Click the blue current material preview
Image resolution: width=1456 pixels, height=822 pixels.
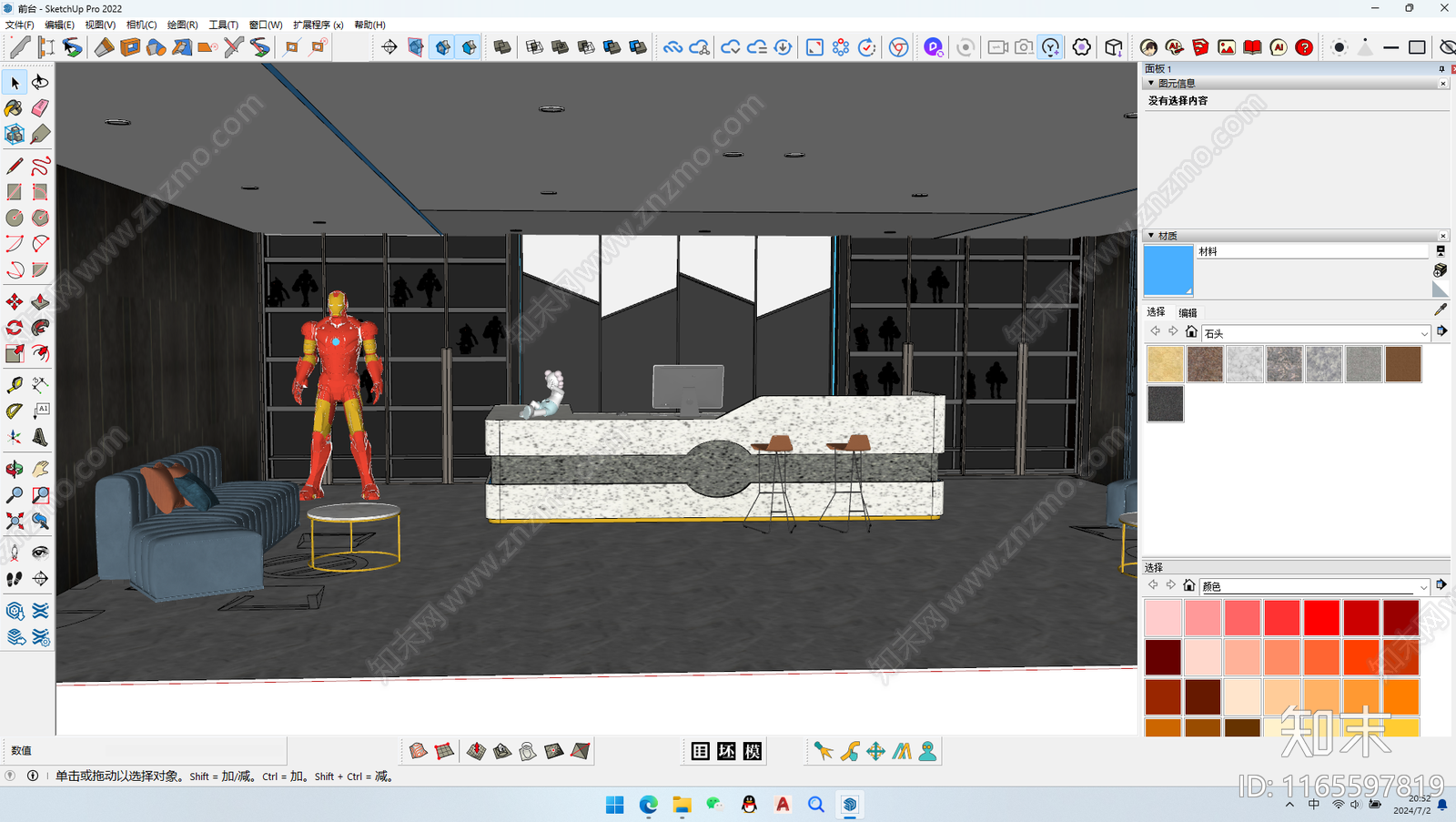pyautogui.click(x=1168, y=270)
